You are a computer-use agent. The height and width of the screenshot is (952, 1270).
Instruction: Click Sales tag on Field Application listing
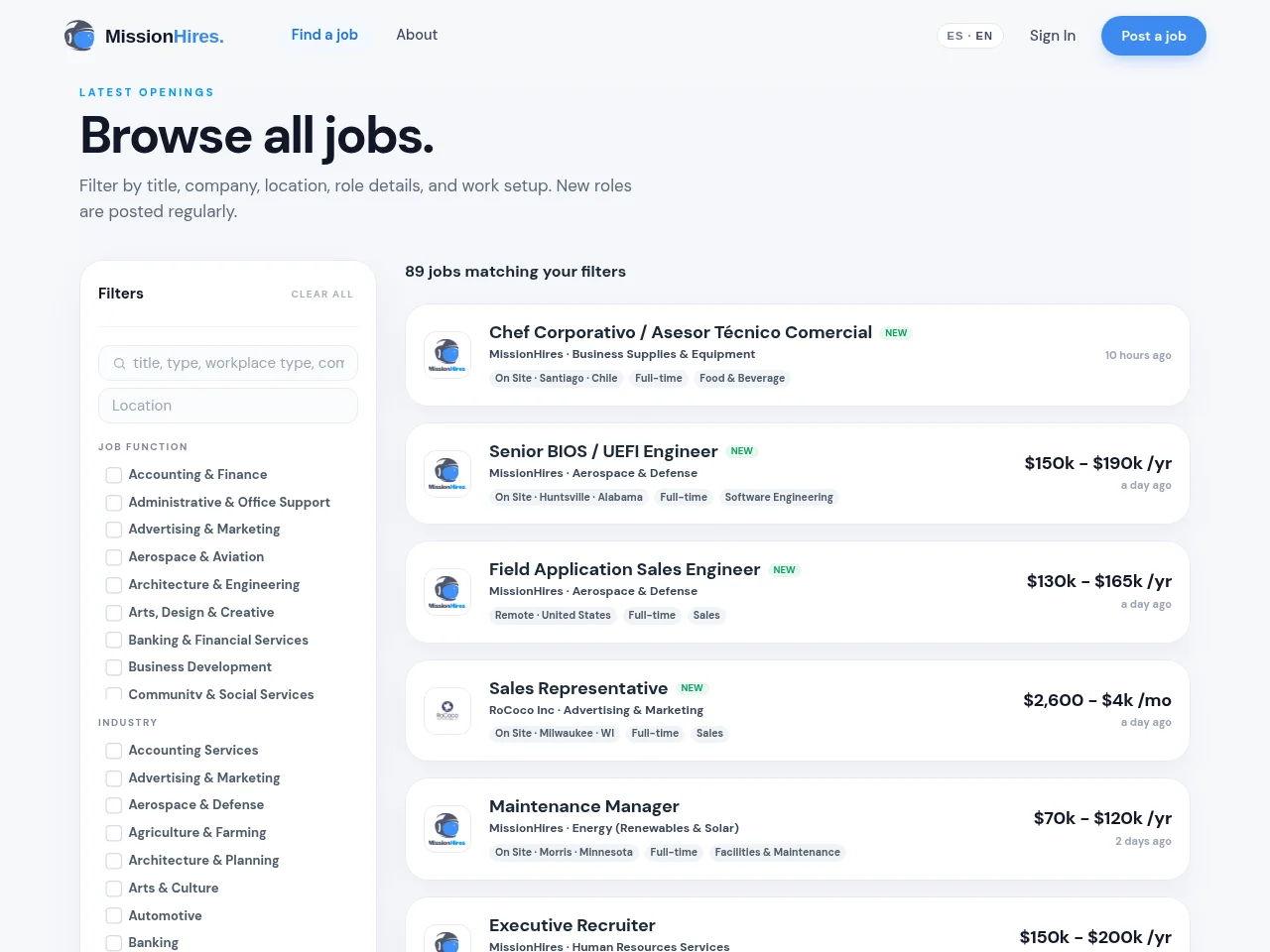[706, 616]
